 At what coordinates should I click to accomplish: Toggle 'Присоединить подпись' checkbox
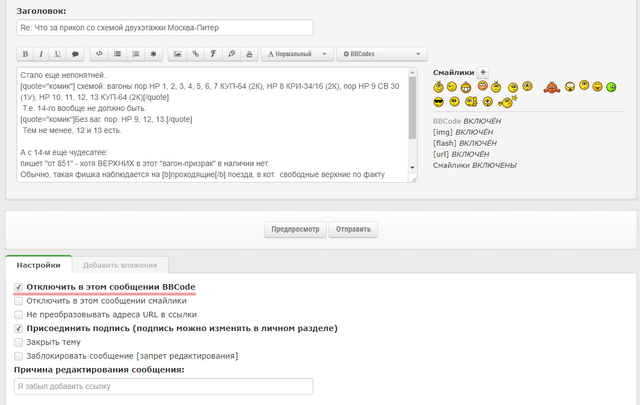[20, 328]
